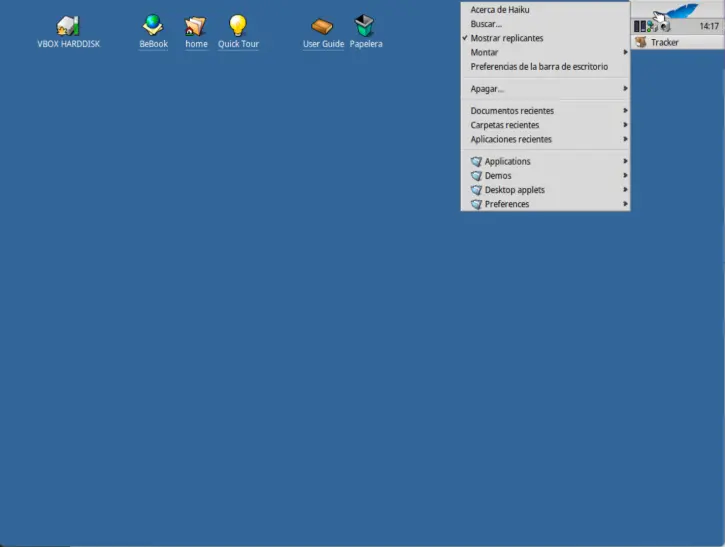Open the User Guide book icon
Image resolution: width=725 pixels, height=547 pixels.
(x=322, y=26)
